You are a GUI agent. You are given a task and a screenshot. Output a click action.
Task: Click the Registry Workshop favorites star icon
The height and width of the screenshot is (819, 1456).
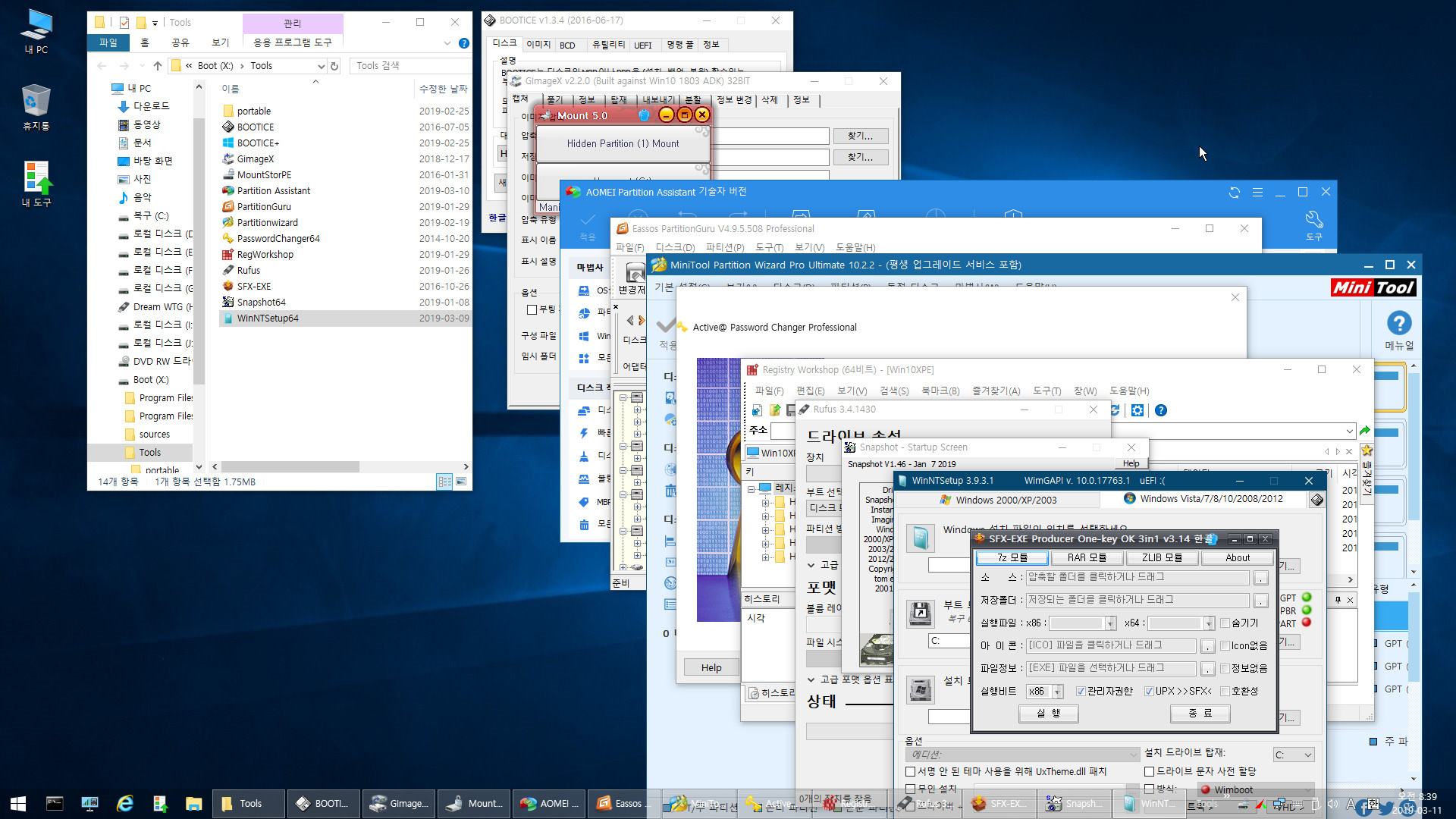[x=1367, y=450]
